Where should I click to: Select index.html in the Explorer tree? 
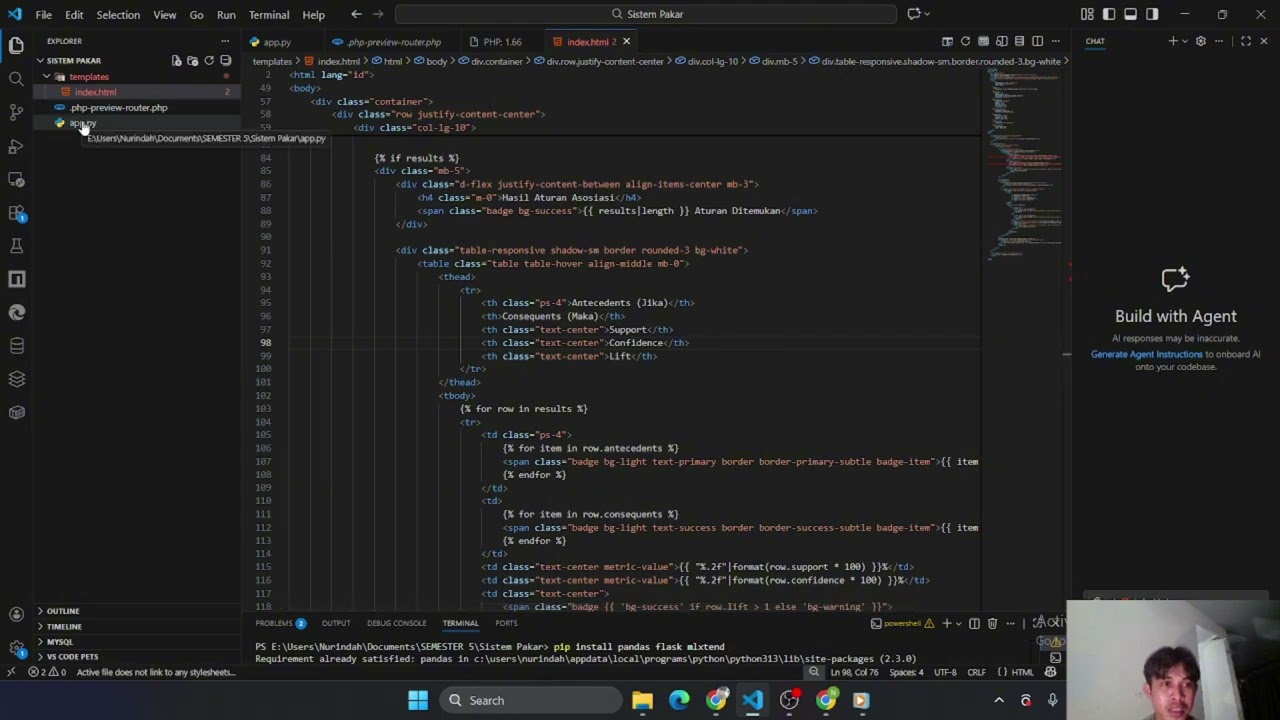coord(95,92)
